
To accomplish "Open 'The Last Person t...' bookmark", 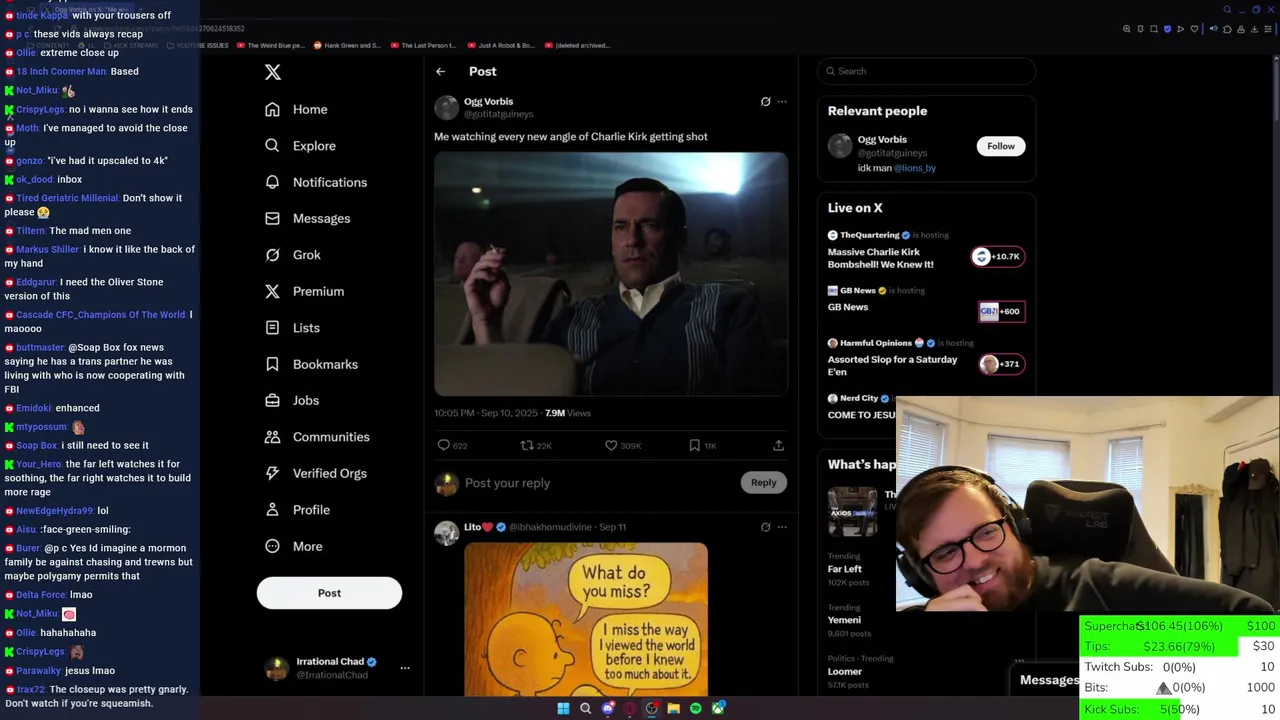I will (424, 45).
